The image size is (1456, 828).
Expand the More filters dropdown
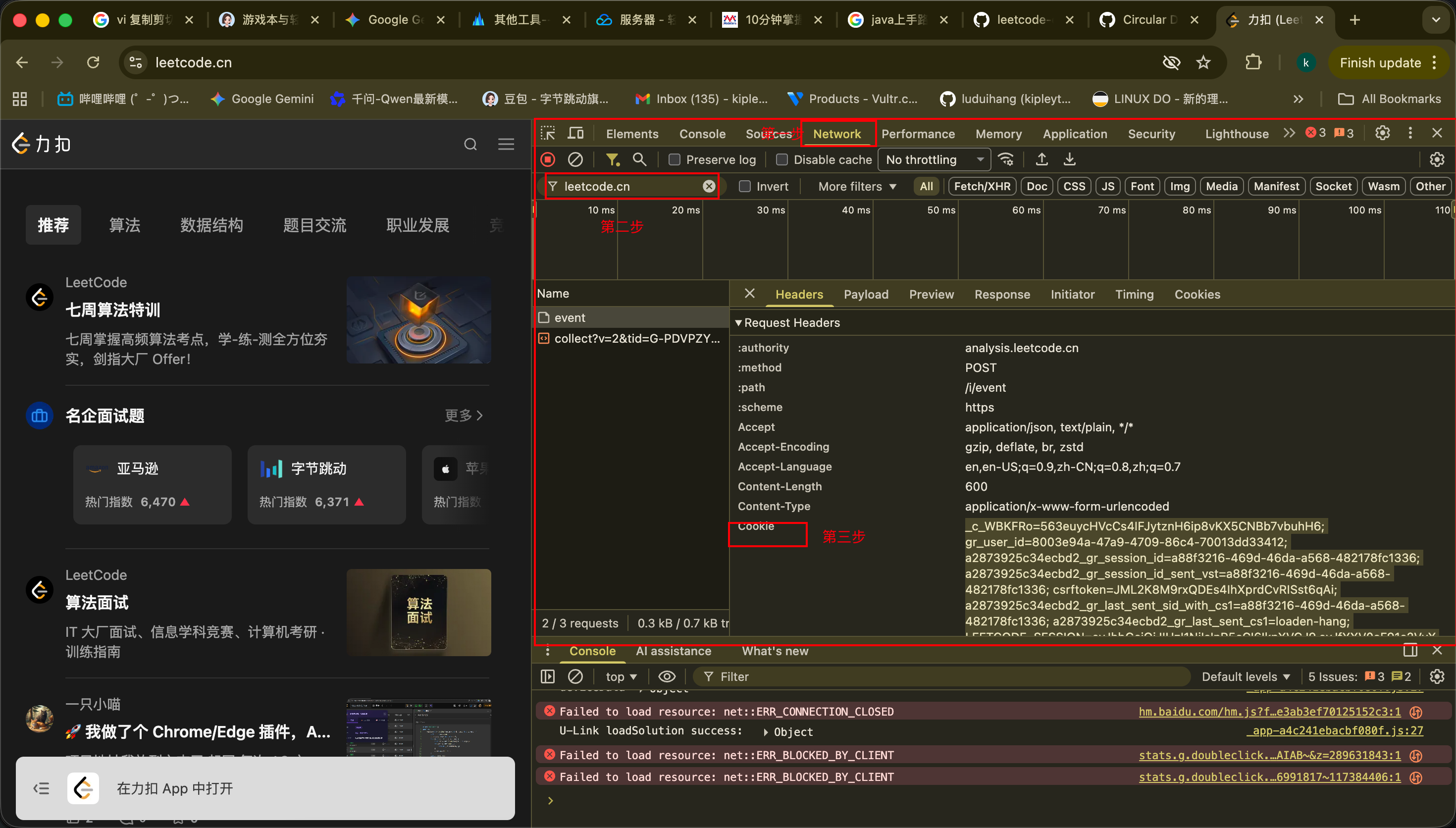(857, 187)
